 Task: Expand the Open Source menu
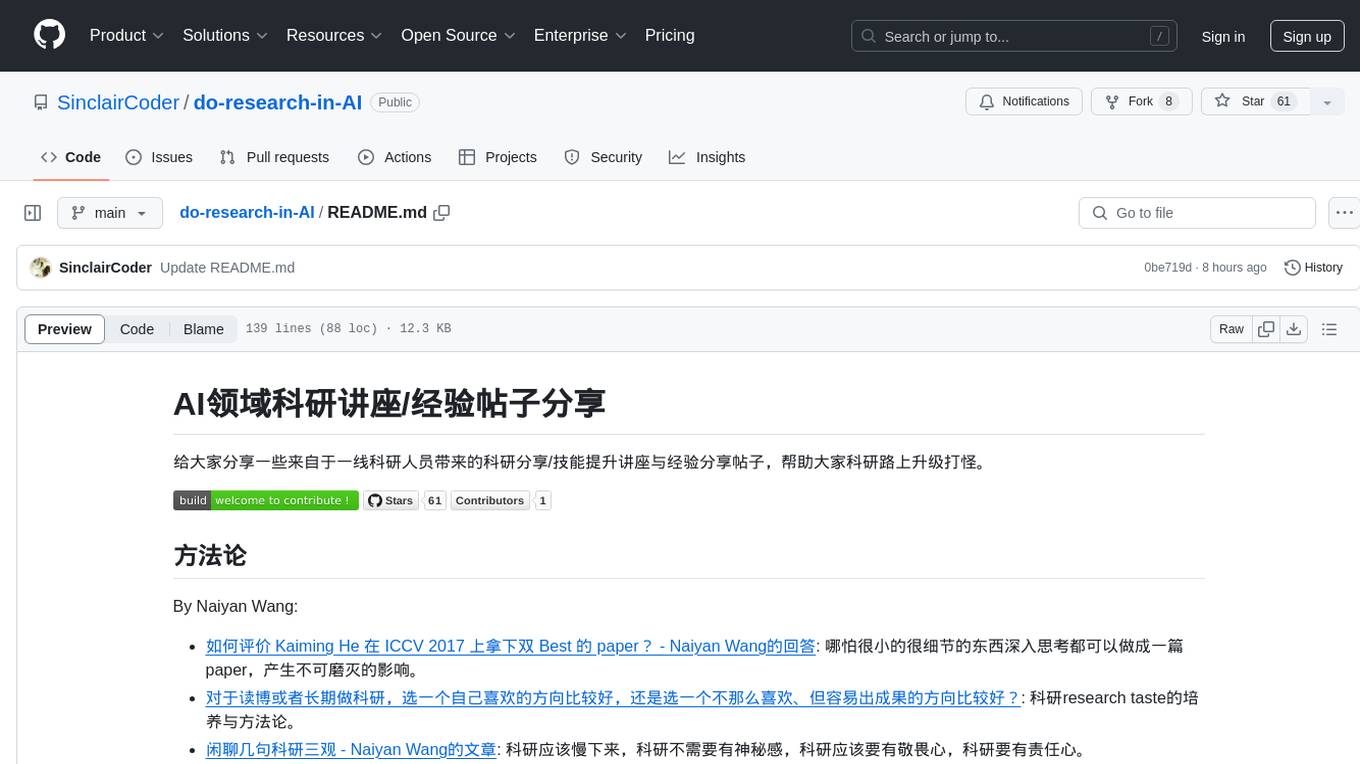tap(458, 35)
